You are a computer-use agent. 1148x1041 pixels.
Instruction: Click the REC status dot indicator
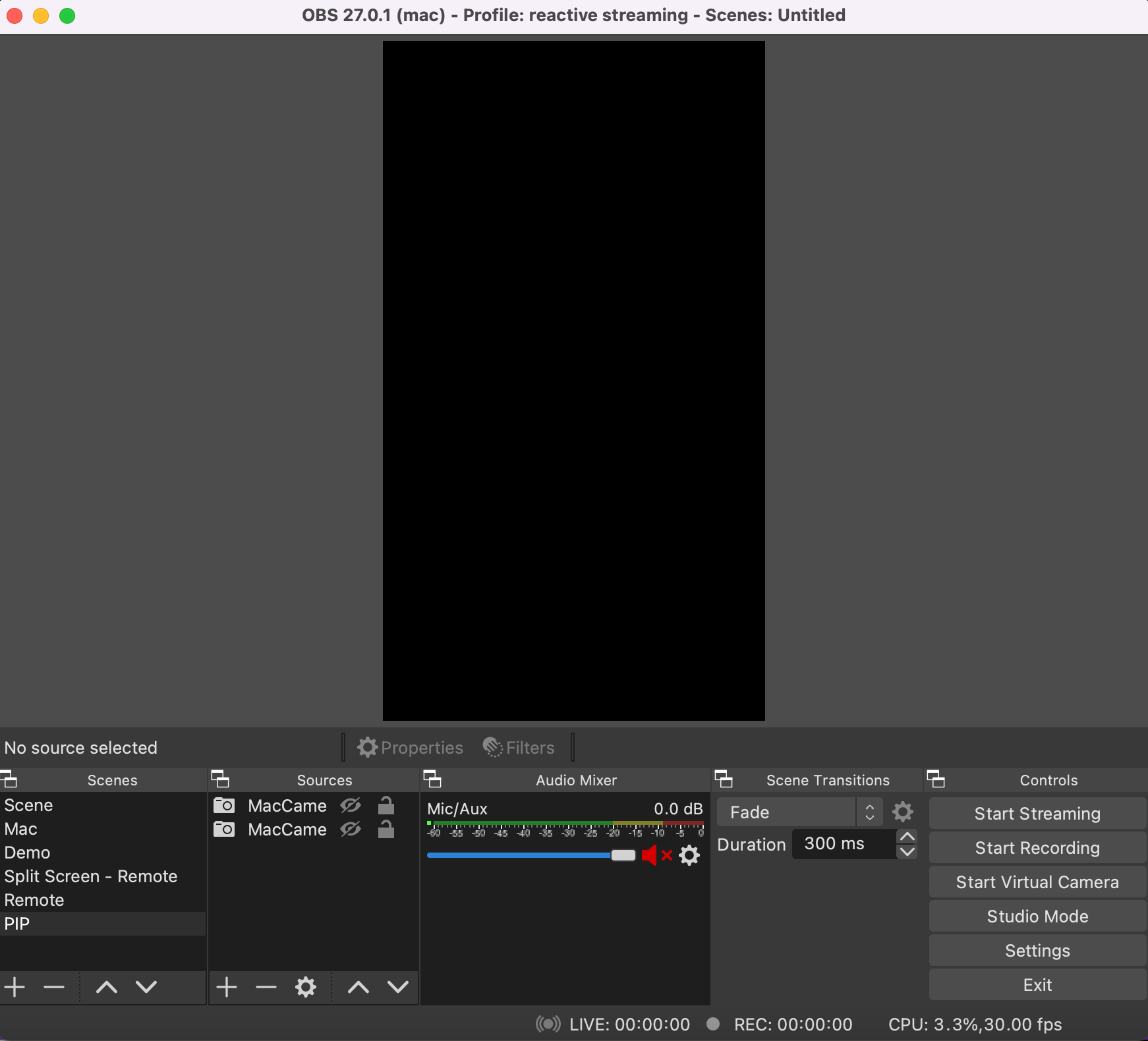[x=713, y=1024]
